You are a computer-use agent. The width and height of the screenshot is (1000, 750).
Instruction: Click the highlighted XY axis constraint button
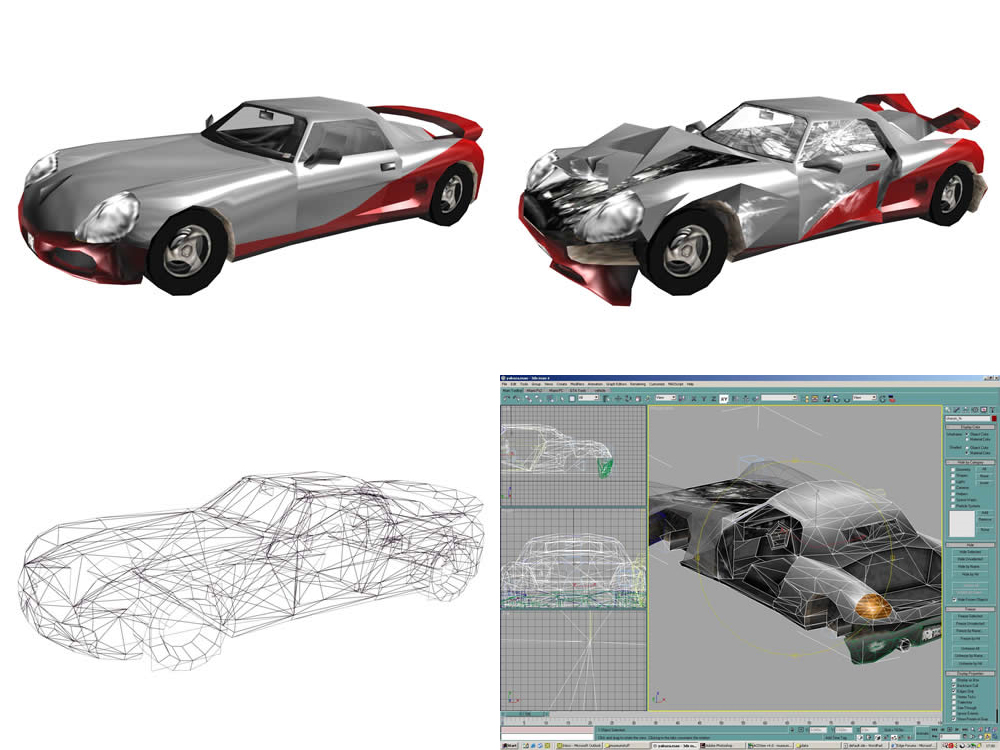(724, 399)
